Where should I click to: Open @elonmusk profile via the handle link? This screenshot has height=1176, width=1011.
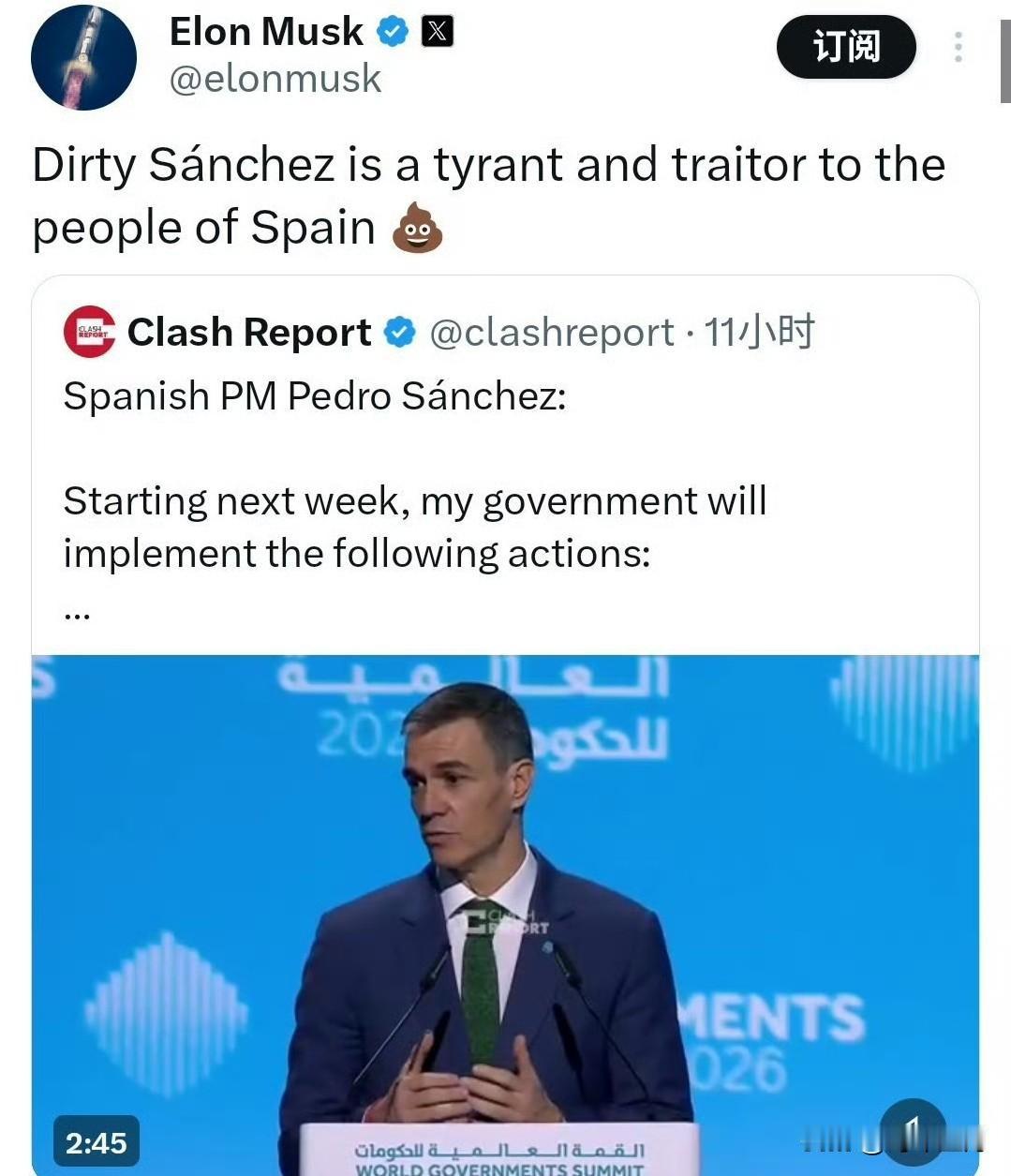277,80
